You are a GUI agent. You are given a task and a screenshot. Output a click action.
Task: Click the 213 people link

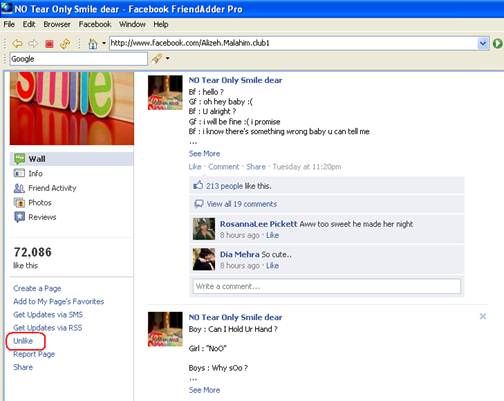[x=224, y=186]
